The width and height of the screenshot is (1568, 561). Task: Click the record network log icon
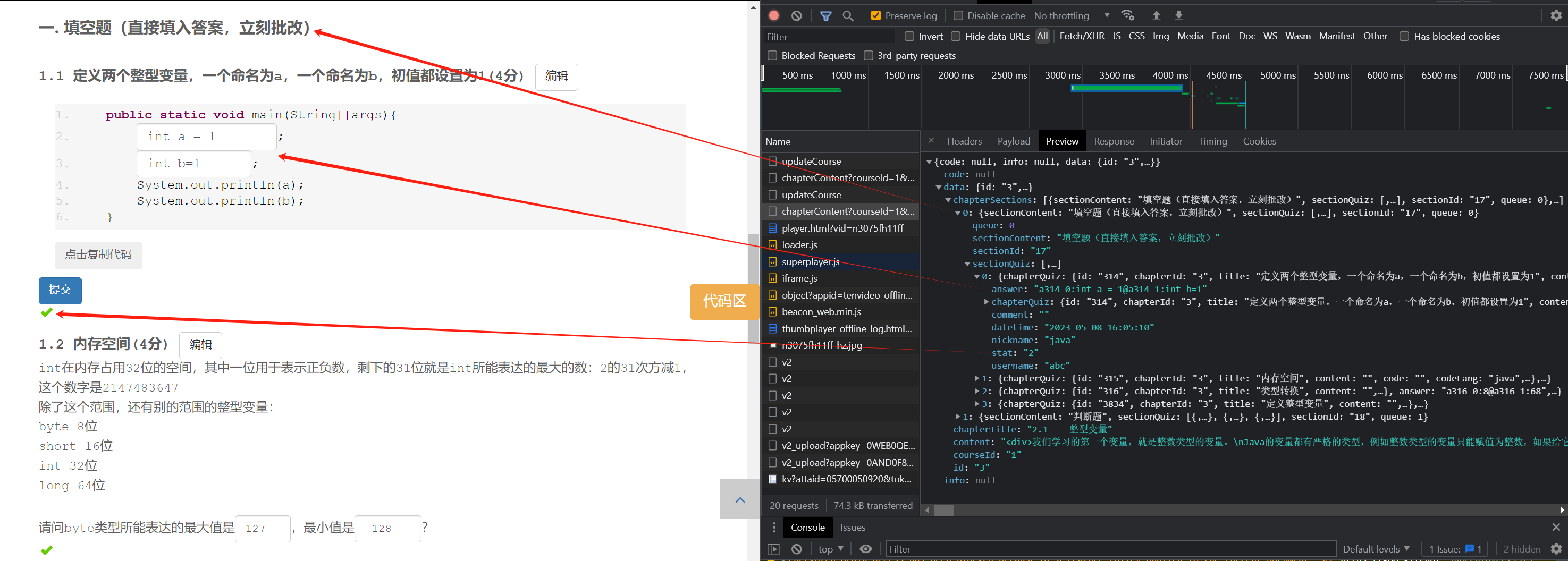(x=774, y=16)
